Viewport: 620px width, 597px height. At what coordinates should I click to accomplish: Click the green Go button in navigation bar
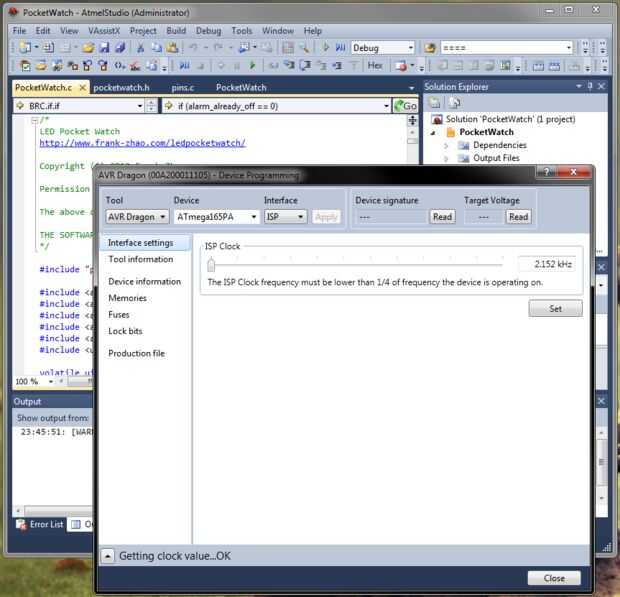406,106
